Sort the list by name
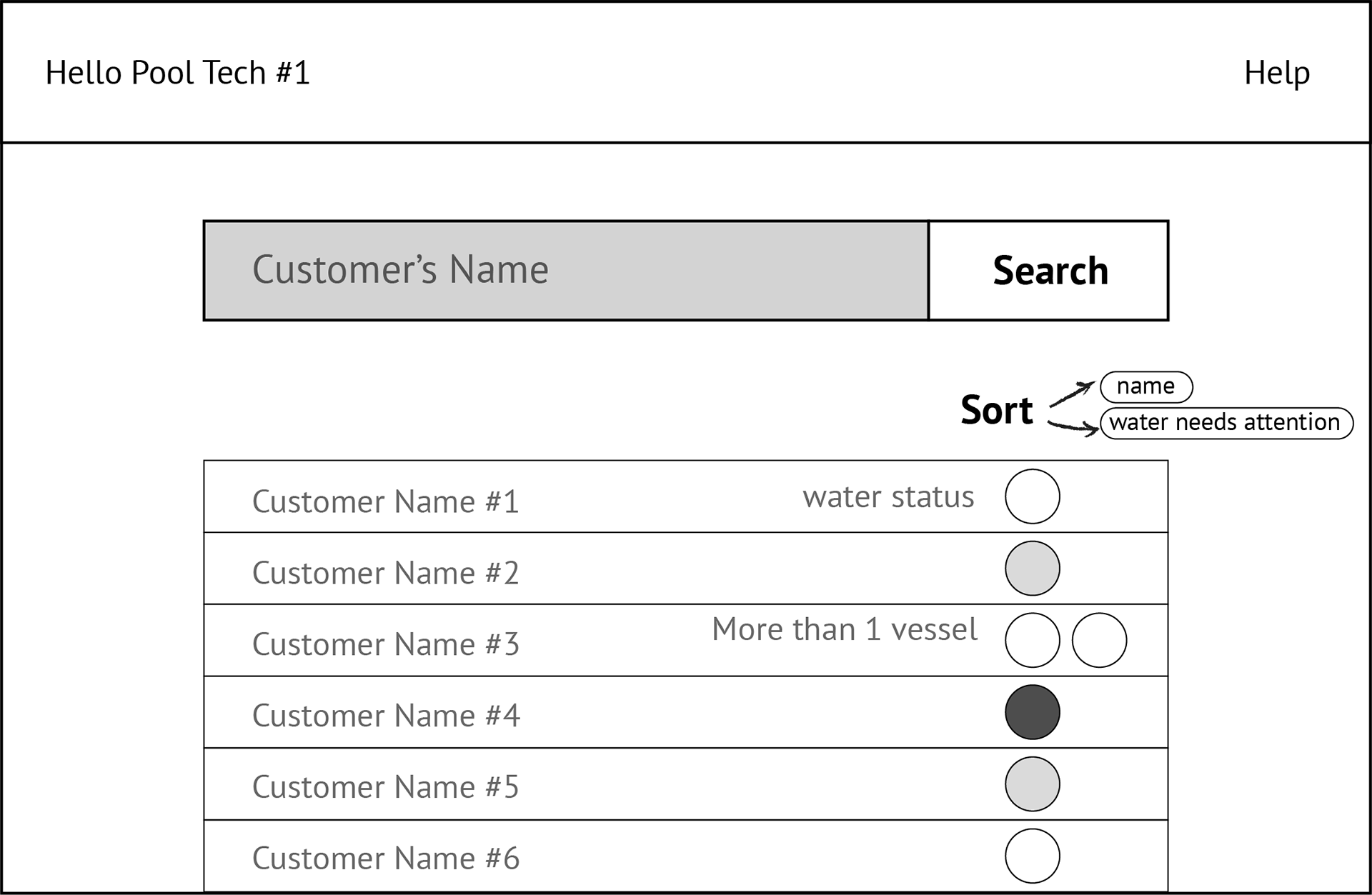The height and width of the screenshot is (895, 1372). [1145, 386]
